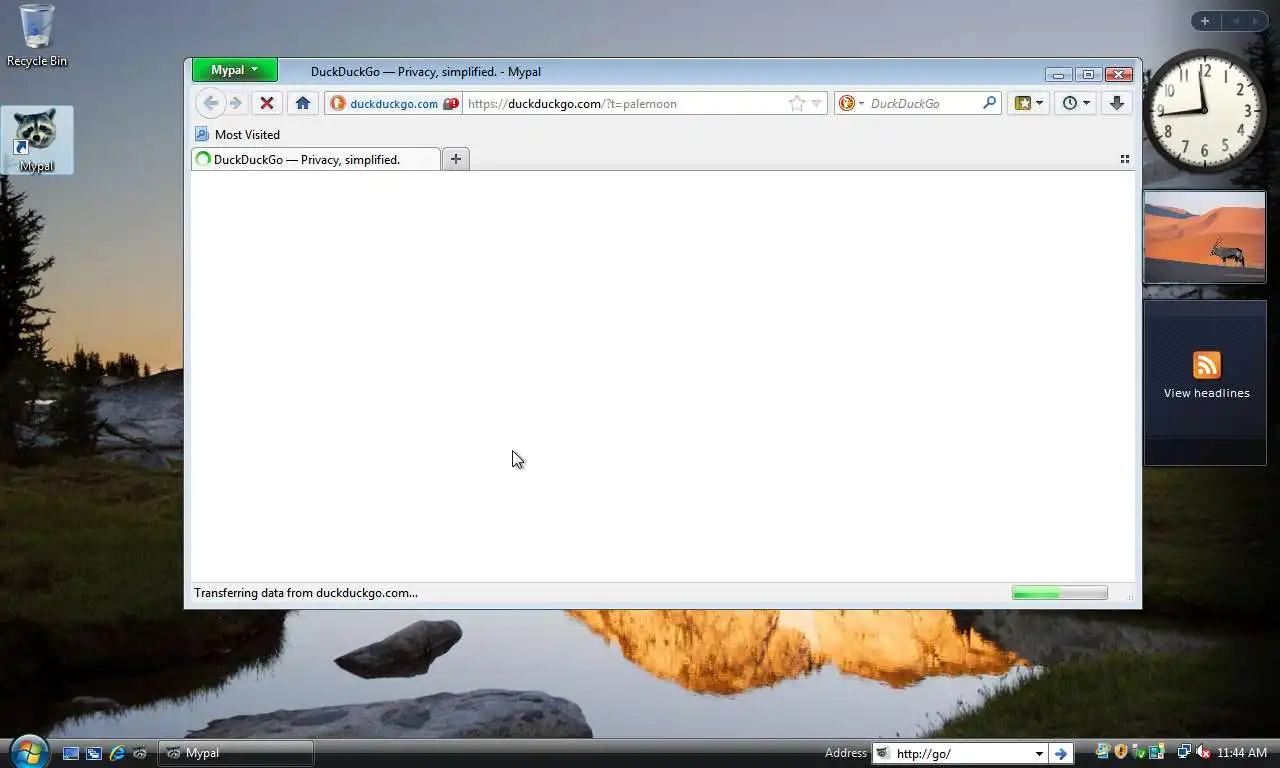This screenshot has width=1280, height=768.
Task: Open the Most Visited bookmarks folder
Action: tap(238, 134)
